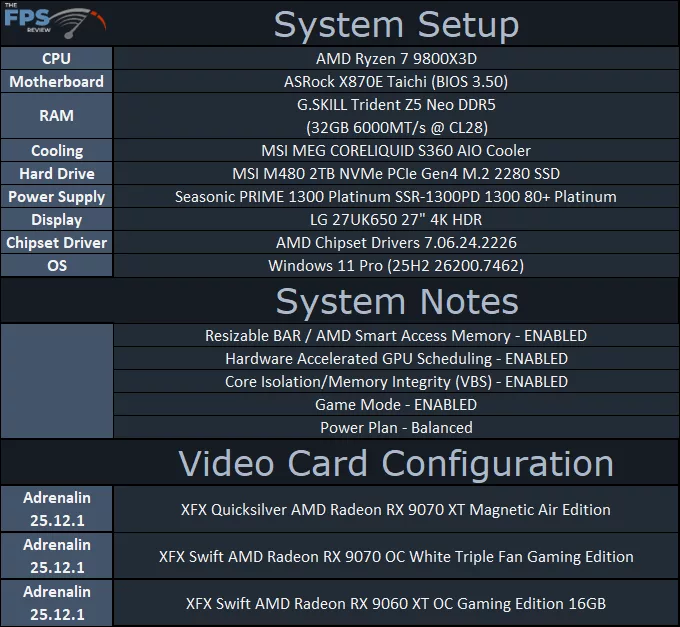
Task: Select the 'Hard Drive' label
Action: click(x=56, y=173)
